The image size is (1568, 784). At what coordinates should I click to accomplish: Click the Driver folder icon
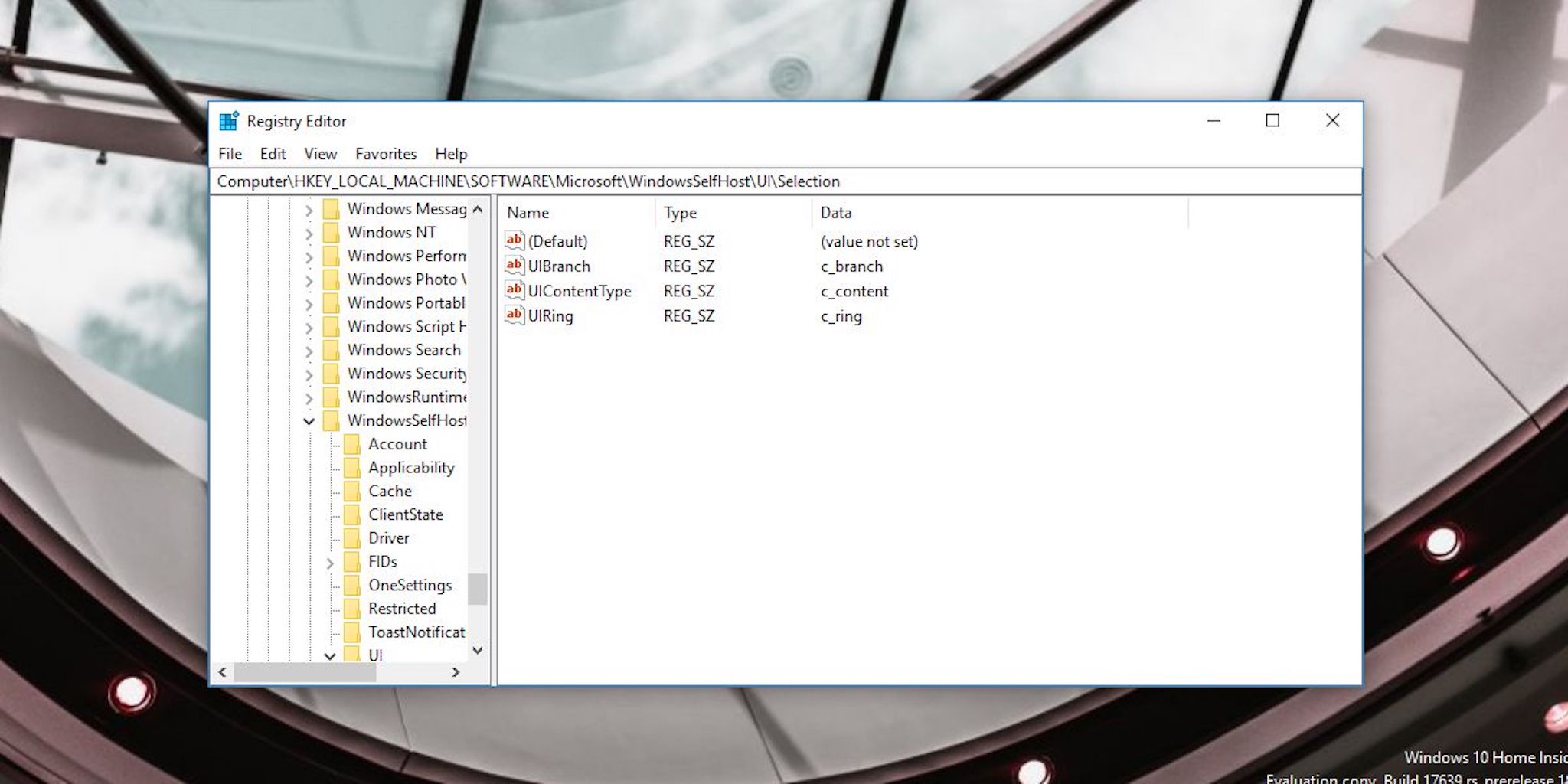352,538
